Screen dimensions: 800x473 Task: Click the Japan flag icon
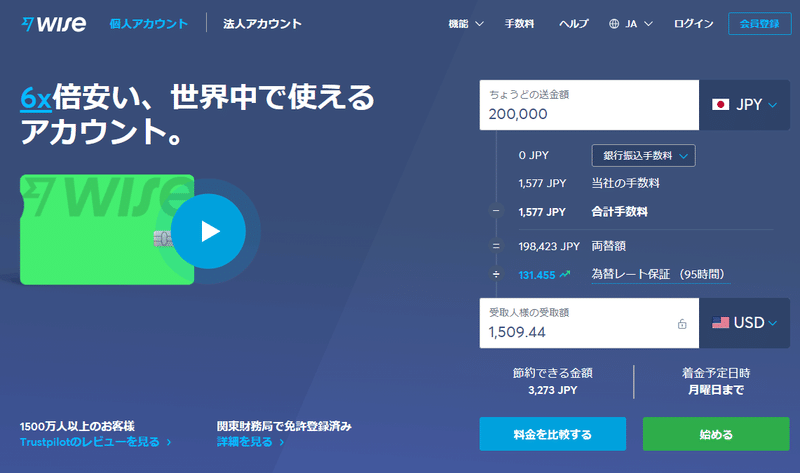click(720, 105)
